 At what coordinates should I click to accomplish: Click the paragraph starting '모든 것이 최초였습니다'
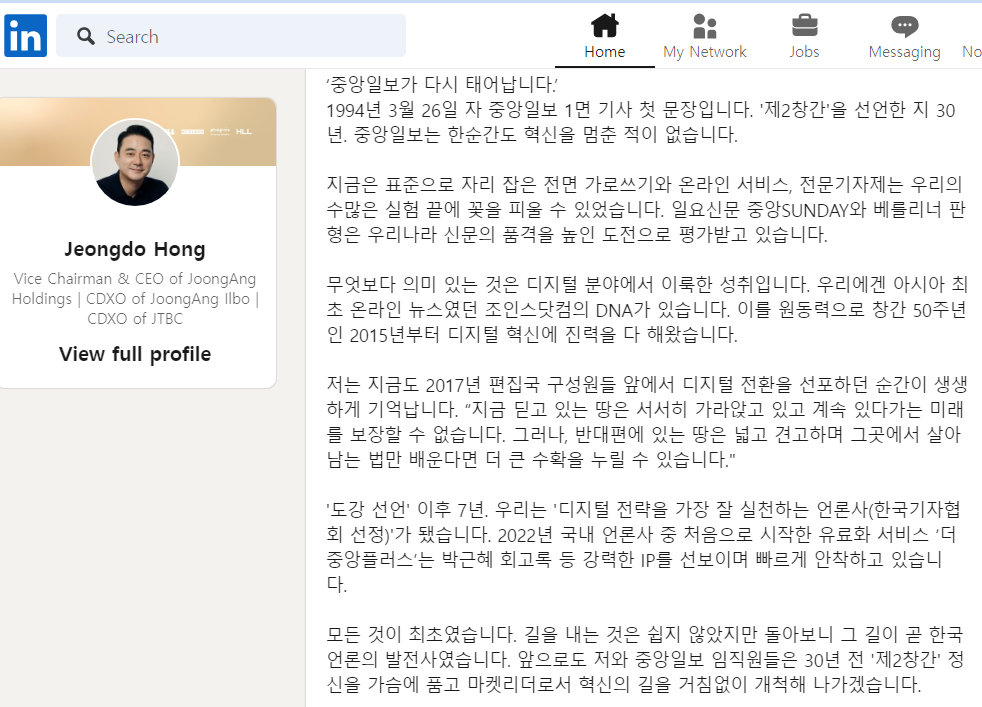[x=645, y=659]
